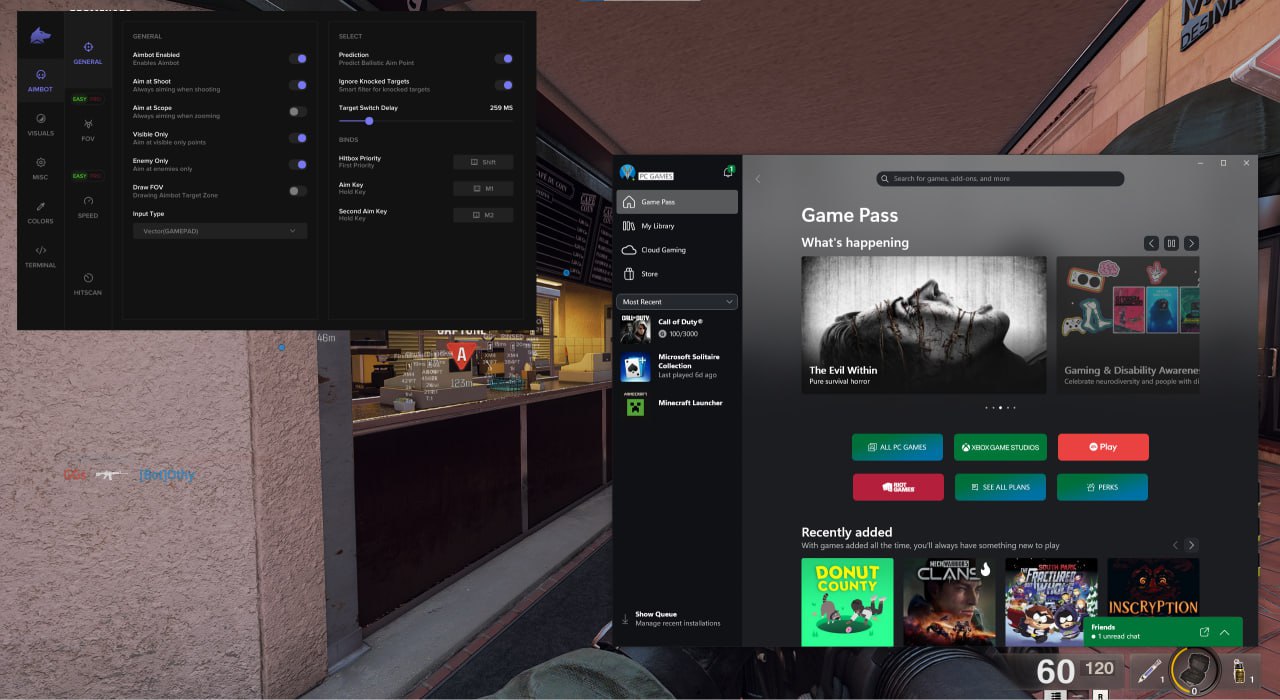Click the wolf logo in the overlay menu
1280x700 pixels.
click(40, 38)
